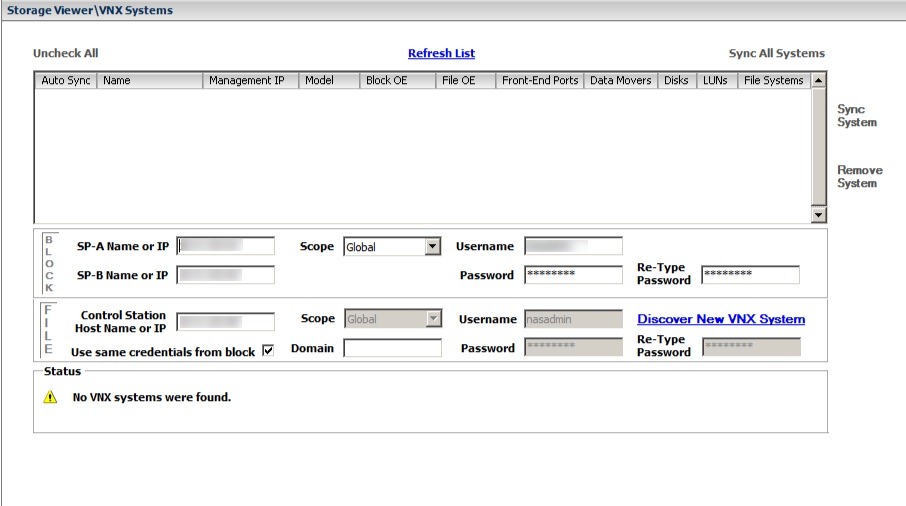Click Discover New VNX System link
Image resolution: width=906 pixels, height=506 pixels.
pyautogui.click(x=720, y=320)
